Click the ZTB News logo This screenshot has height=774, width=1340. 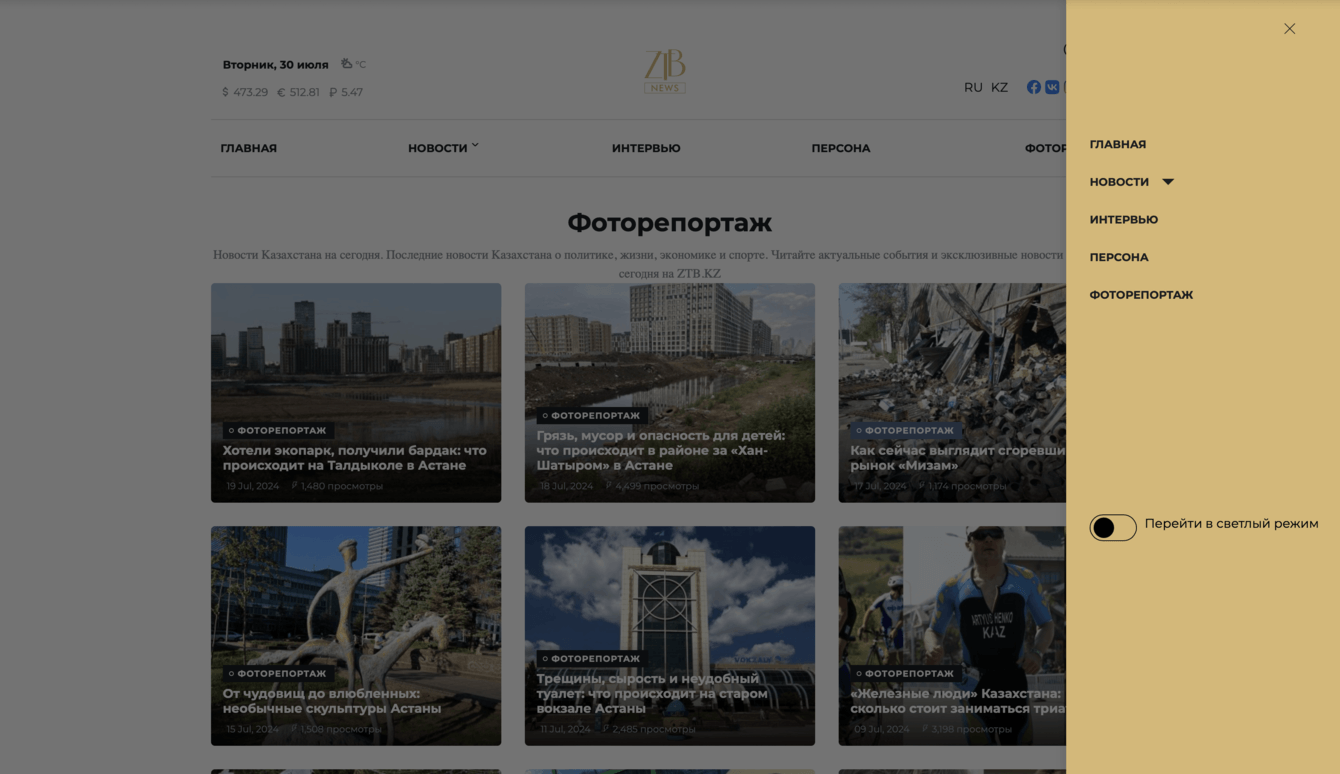tap(665, 72)
